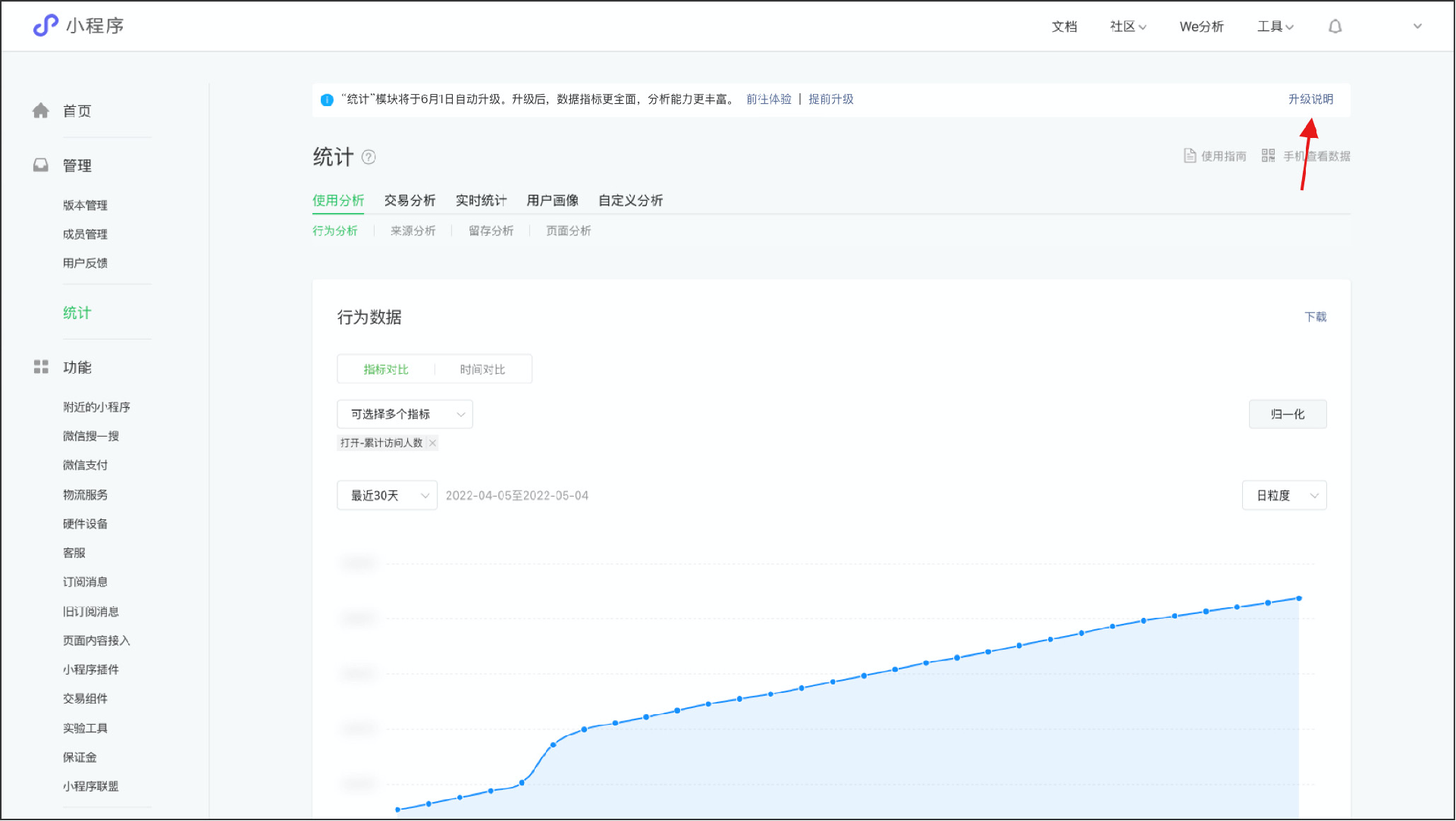This screenshot has width=1456, height=821.
Task: Open the 可选择多个指标 metrics dropdown
Action: click(x=405, y=414)
